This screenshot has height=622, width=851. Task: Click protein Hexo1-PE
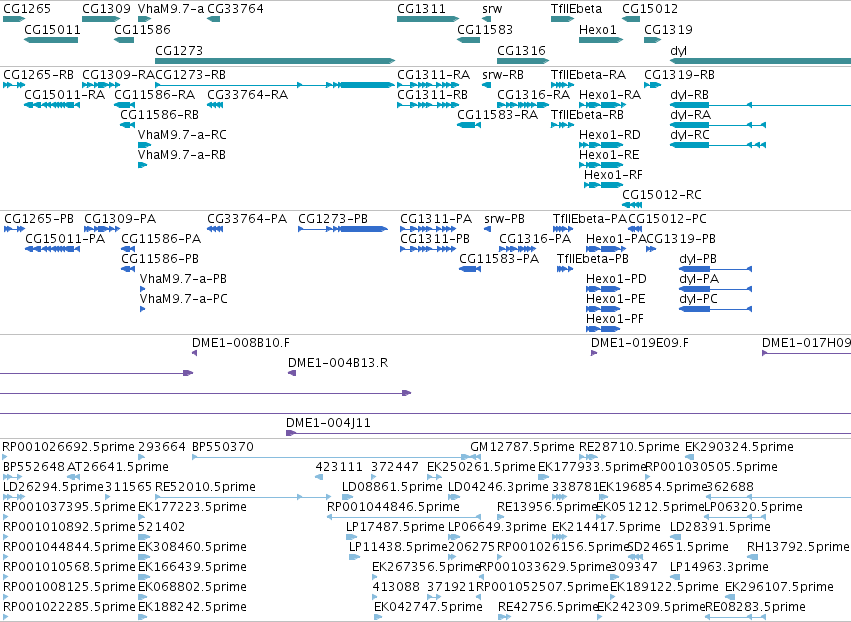616,299
